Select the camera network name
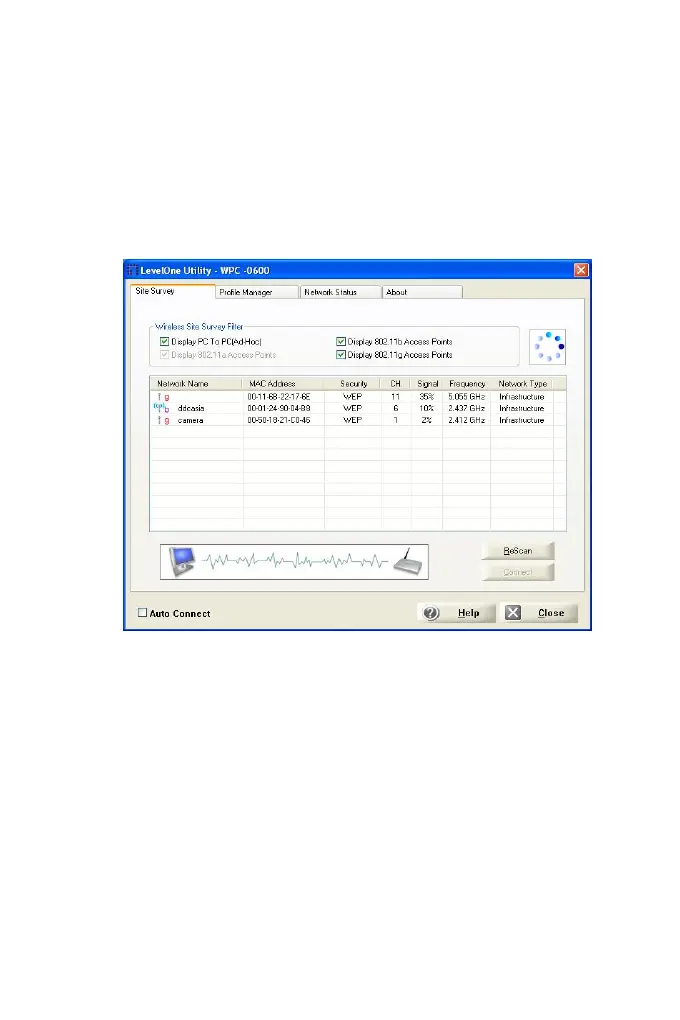This screenshot has height=1020, width=680. point(191,420)
